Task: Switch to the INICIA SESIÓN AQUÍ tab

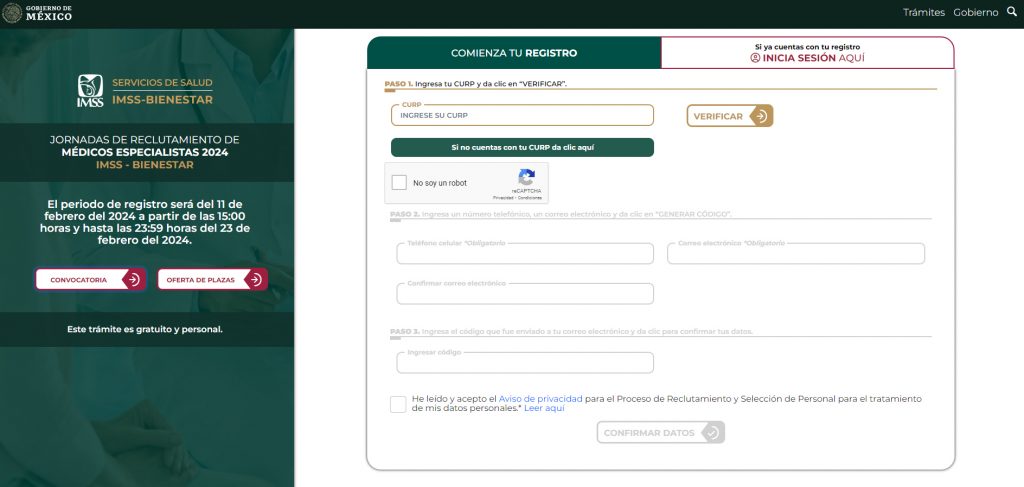Action: (807, 53)
